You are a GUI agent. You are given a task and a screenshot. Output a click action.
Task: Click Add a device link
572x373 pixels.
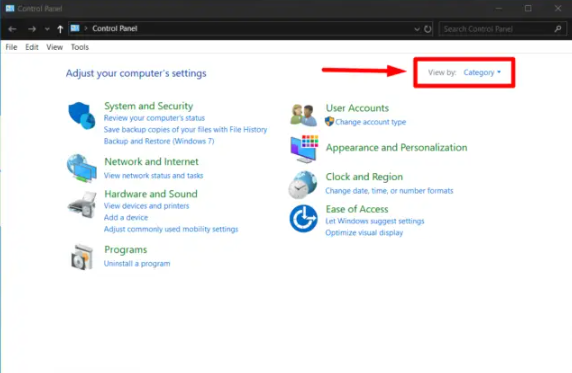click(126, 218)
